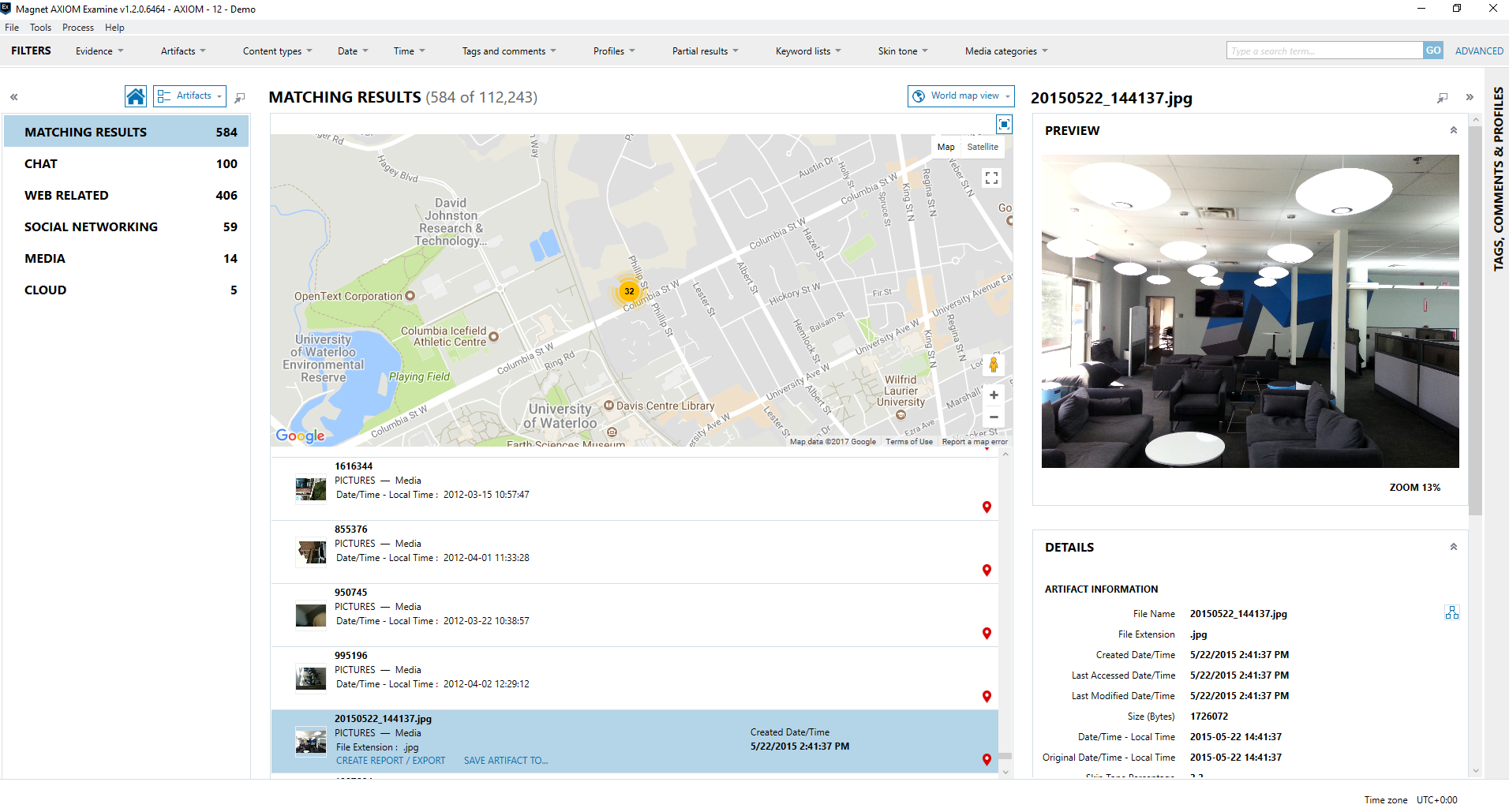The height and width of the screenshot is (812, 1509).
Task: Click the search term input field
Action: [x=1325, y=51]
